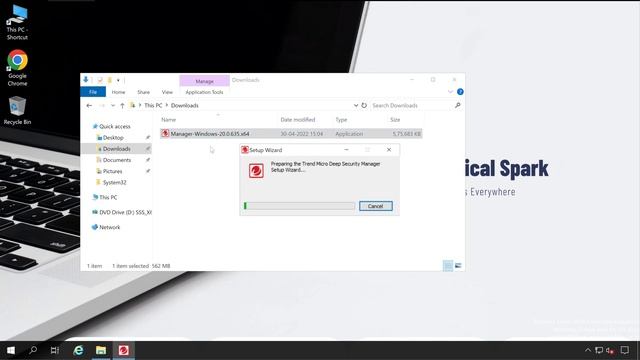Screen dimensions: 640x360
Task: Switch to large icons view layout
Action: pos(458,266)
